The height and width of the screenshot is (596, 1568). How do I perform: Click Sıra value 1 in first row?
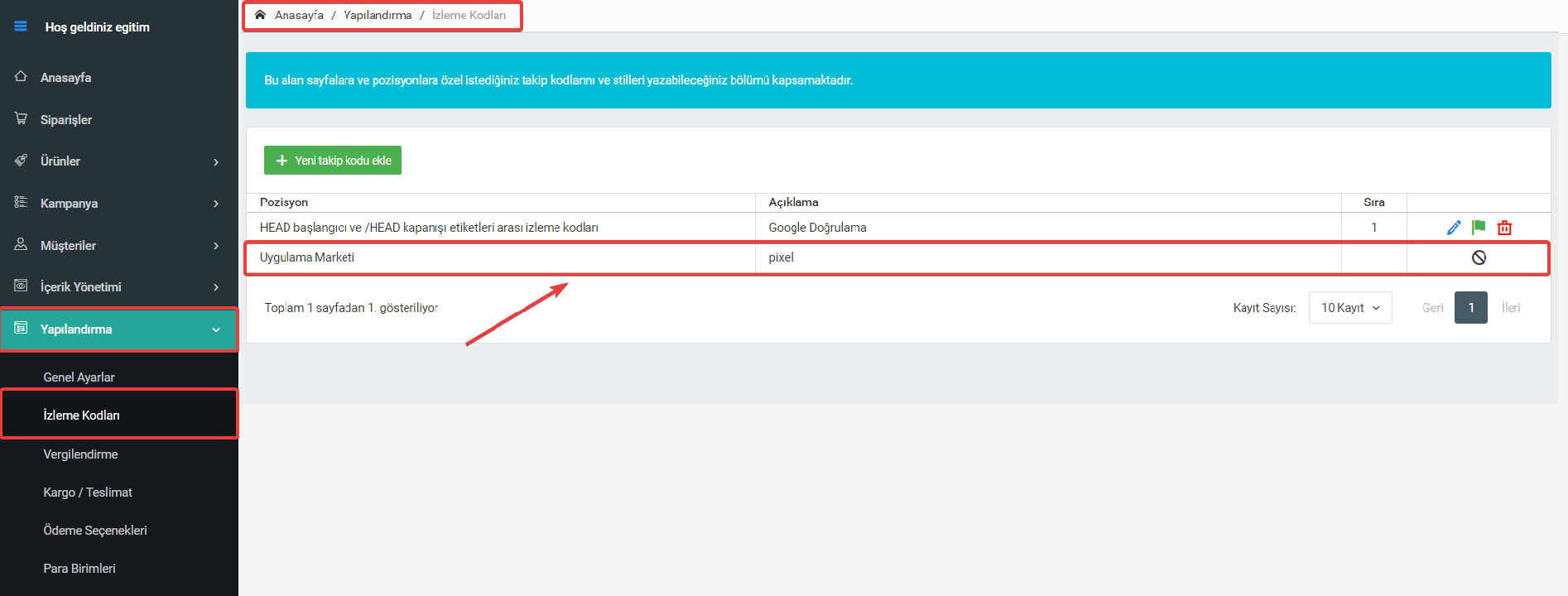[1374, 228]
